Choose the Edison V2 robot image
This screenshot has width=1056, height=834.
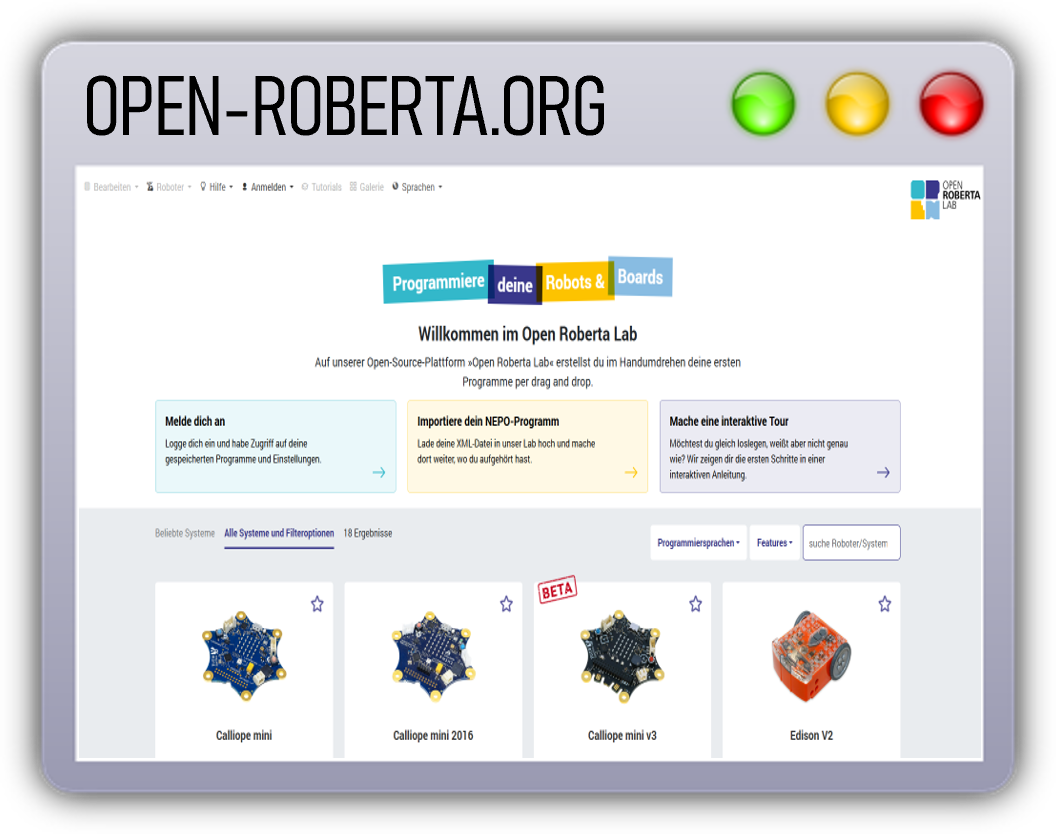pyautogui.click(x=811, y=656)
